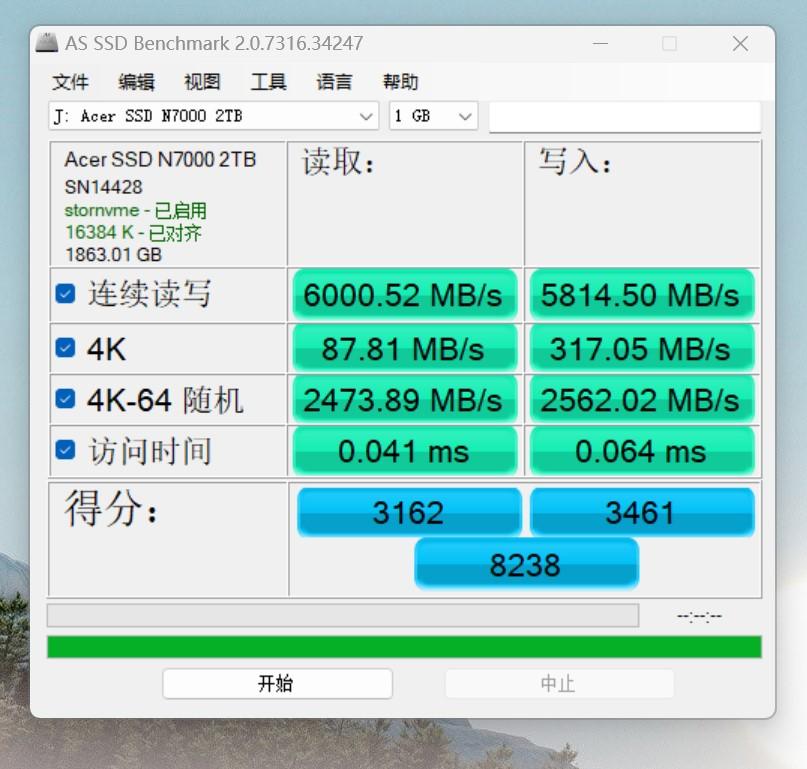Click the Acer SSD N7000 2TB device name label
The height and width of the screenshot is (769, 807).
pyautogui.click(x=160, y=160)
